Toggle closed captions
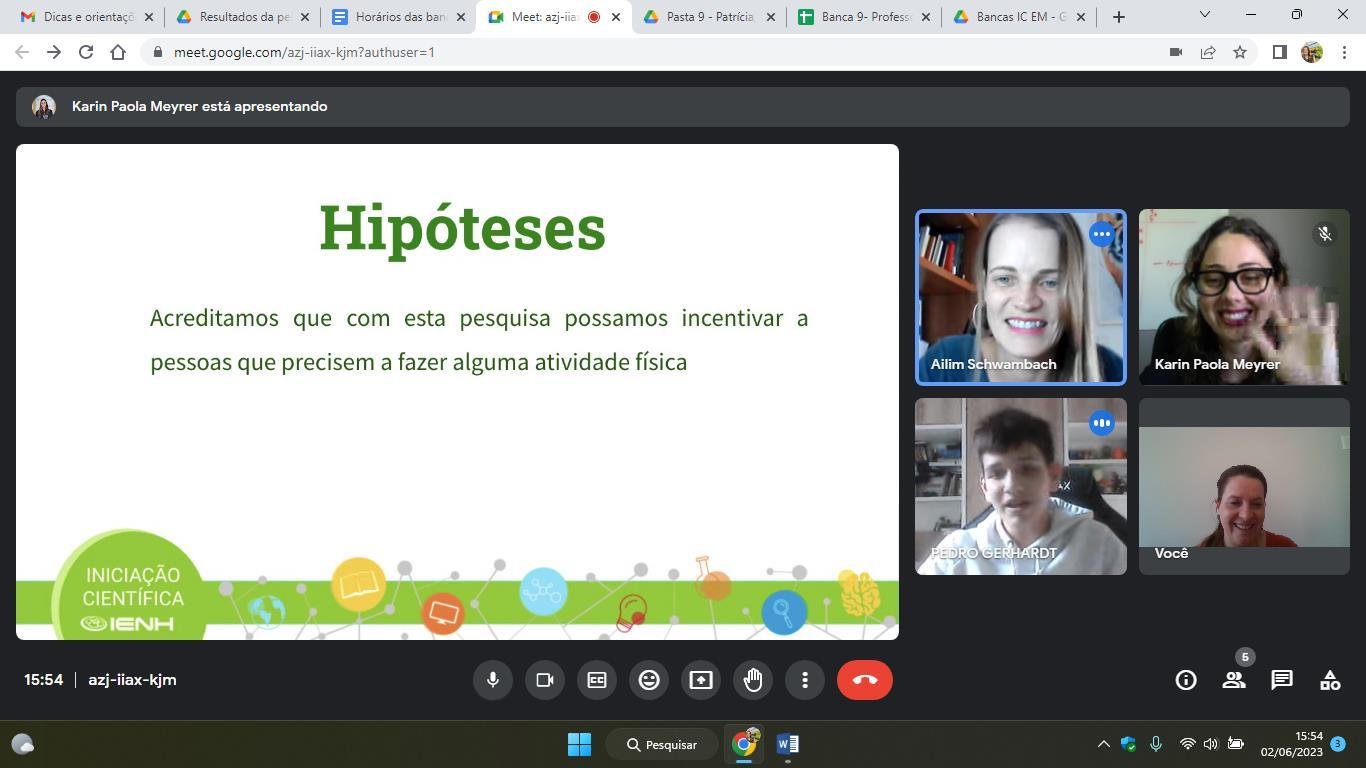Image resolution: width=1366 pixels, height=768 pixels. [x=597, y=680]
